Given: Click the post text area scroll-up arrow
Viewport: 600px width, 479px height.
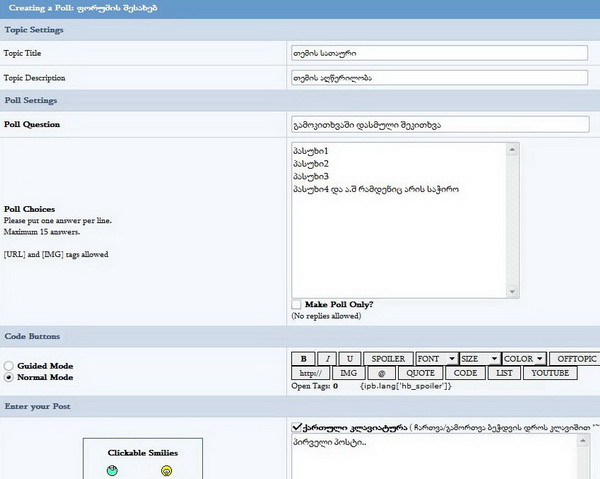Looking at the screenshot, I should (583, 441).
